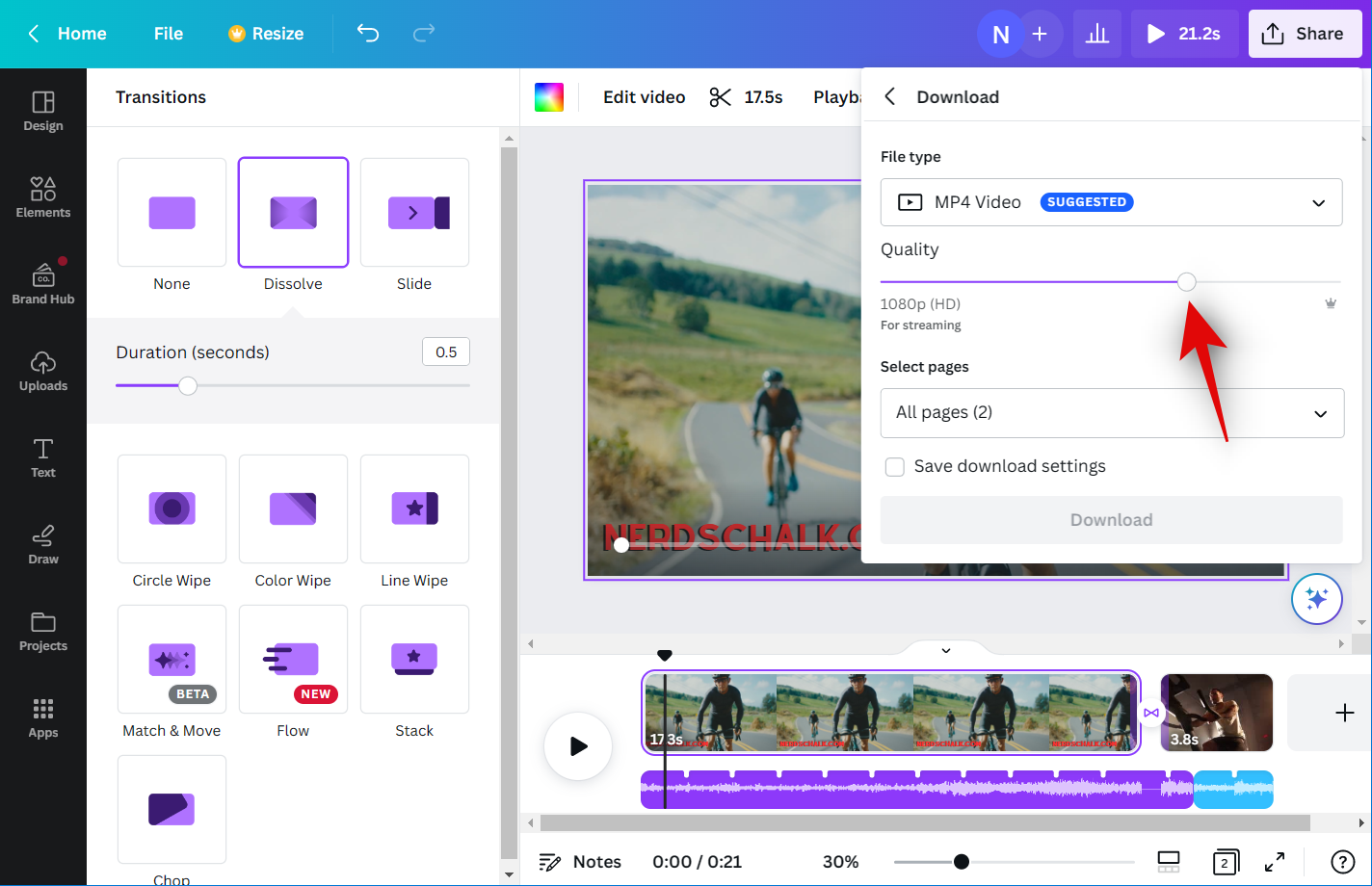Click the undo arrow icon
This screenshot has width=1372, height=886.
tap(368, 34)
